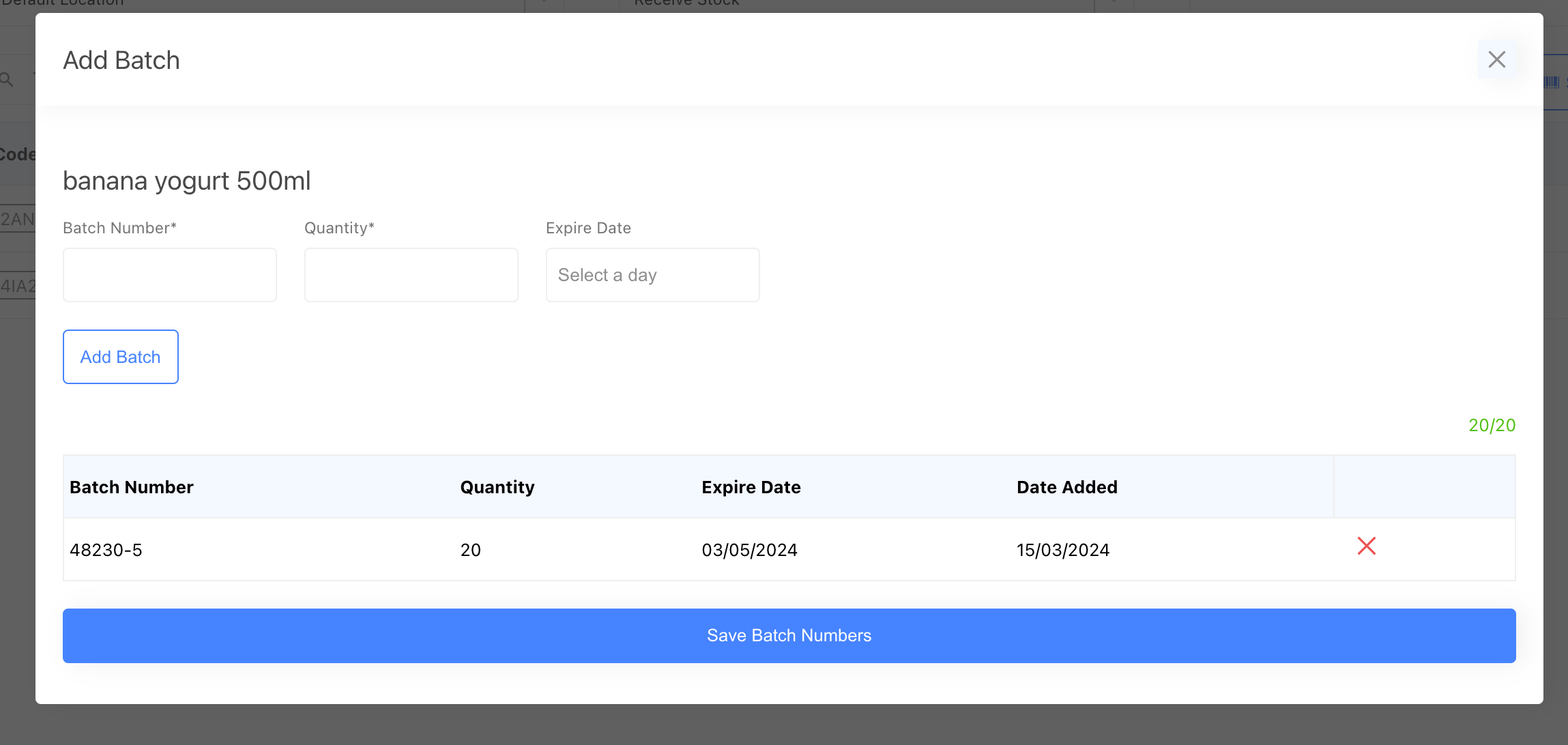This screenshot has width=1568, height=745.
Task: Click the banana yogurt 500ml product title
Action: tap(186, 181)
